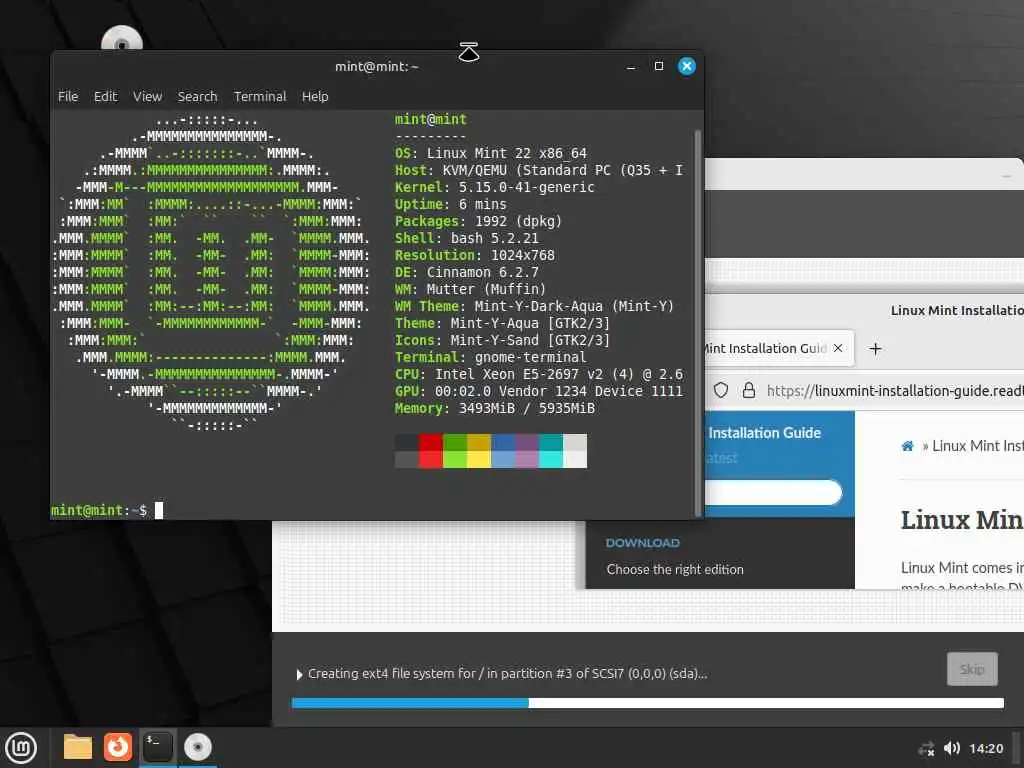Open a new browser tab with plus
The image size is (1024, 768).
pyautogui.click(x=875, y=349)
